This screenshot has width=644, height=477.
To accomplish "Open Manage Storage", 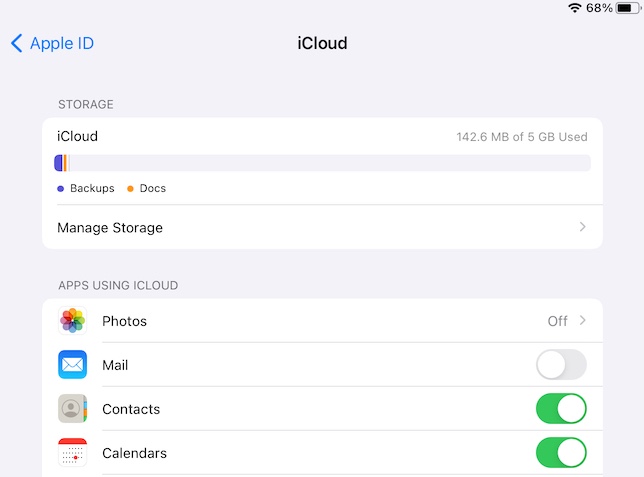I will point(322,227).
